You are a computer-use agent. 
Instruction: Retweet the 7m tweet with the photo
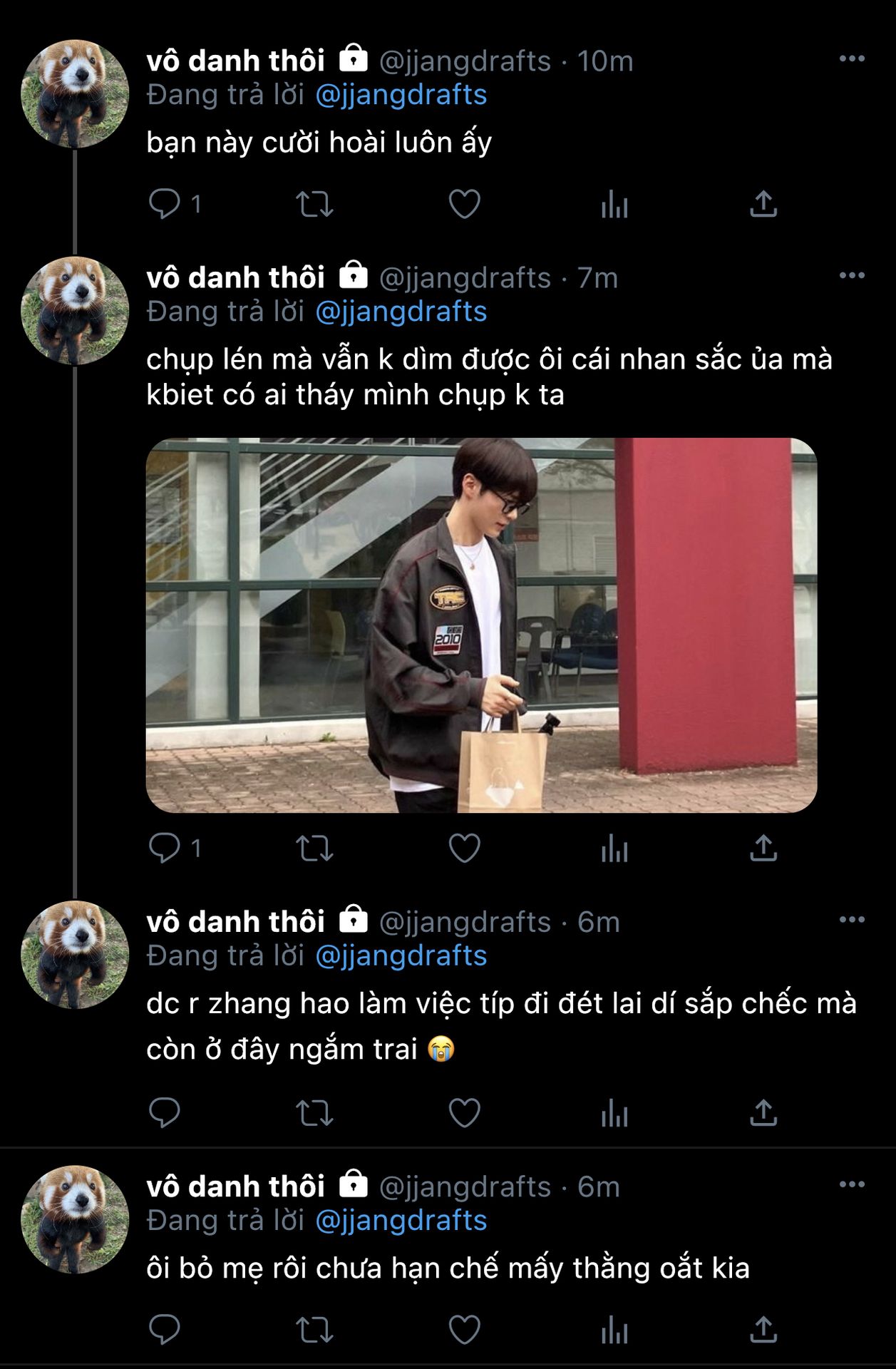[x=314, y=848]
